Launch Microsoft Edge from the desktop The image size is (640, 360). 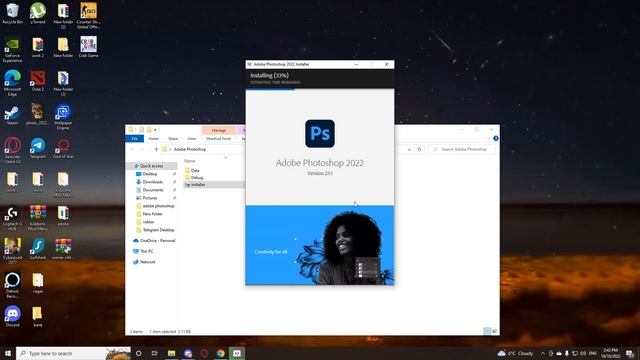(x=12, y=83)
